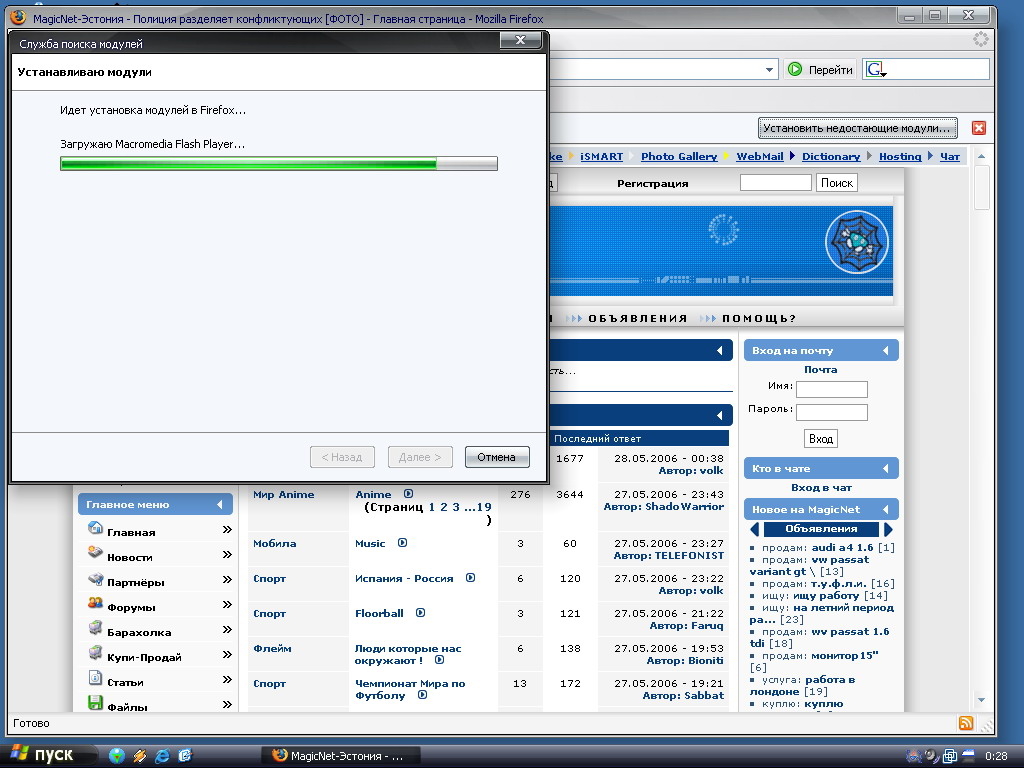Viewport: 1024px width, 768px height.
Task: Click the spider web logo in the banner
Action: tap(857, 242)
